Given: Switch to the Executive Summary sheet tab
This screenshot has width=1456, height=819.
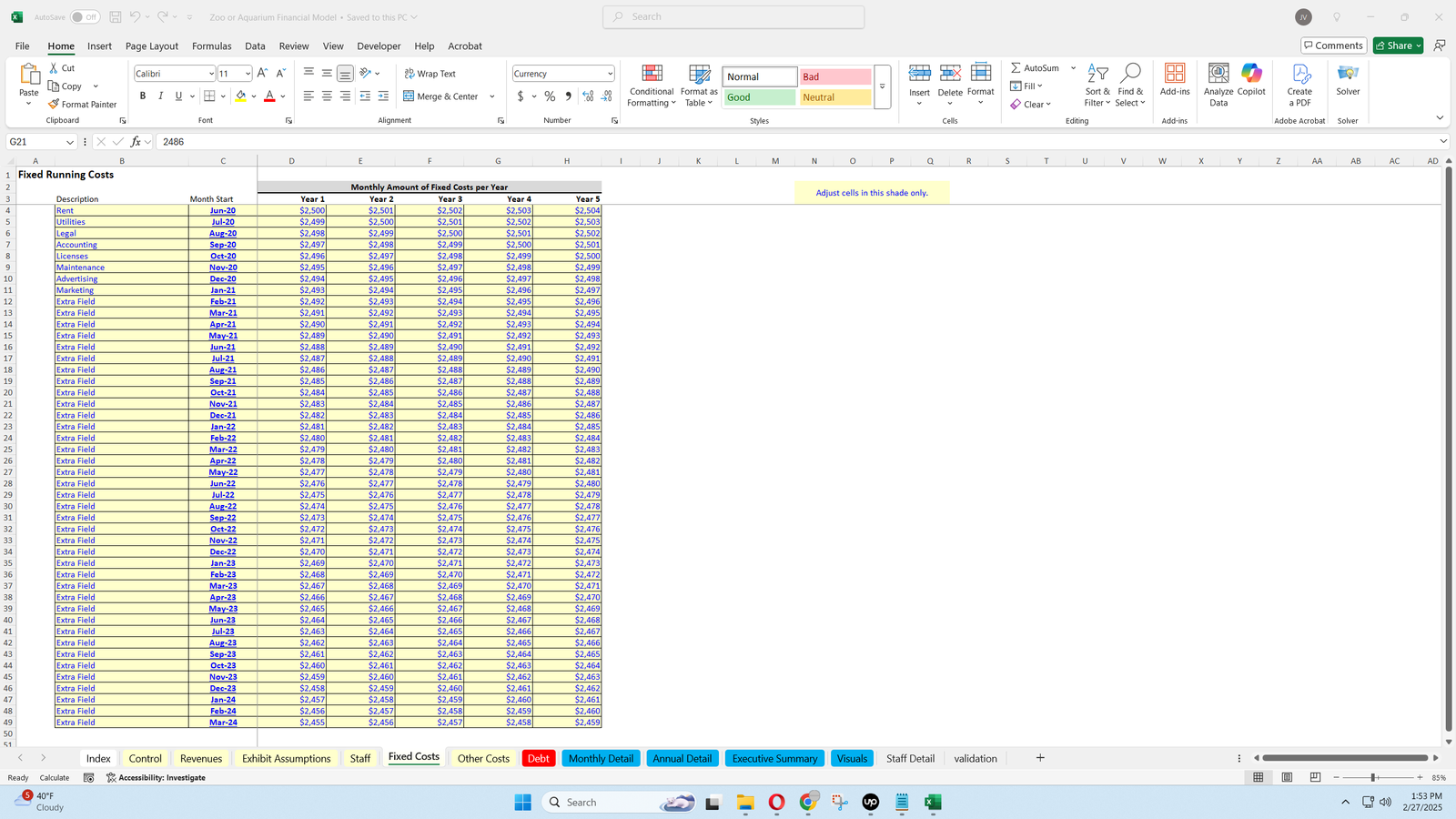Looking at the screenshot, I should (x=774, y=758).
